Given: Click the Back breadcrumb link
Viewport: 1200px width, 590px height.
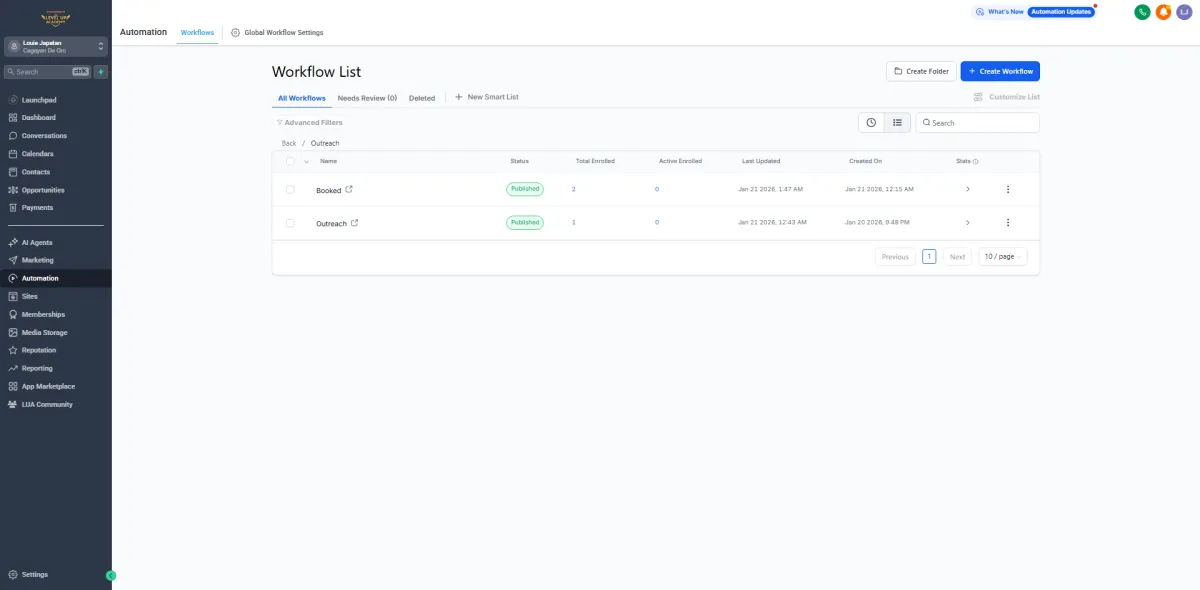Looking at the screenshot, I should pos(289,144).
